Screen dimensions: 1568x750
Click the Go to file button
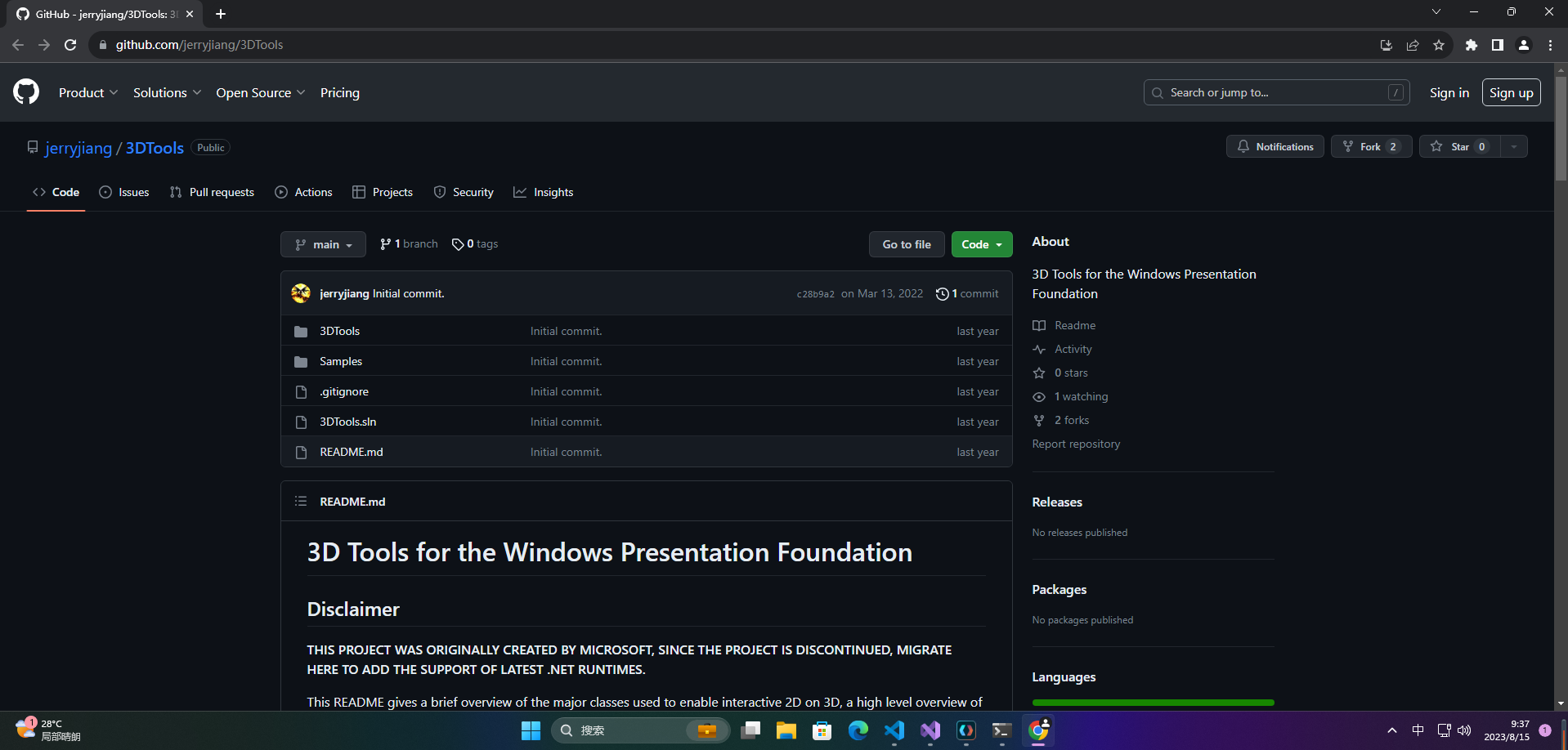(x=907, y=244)
